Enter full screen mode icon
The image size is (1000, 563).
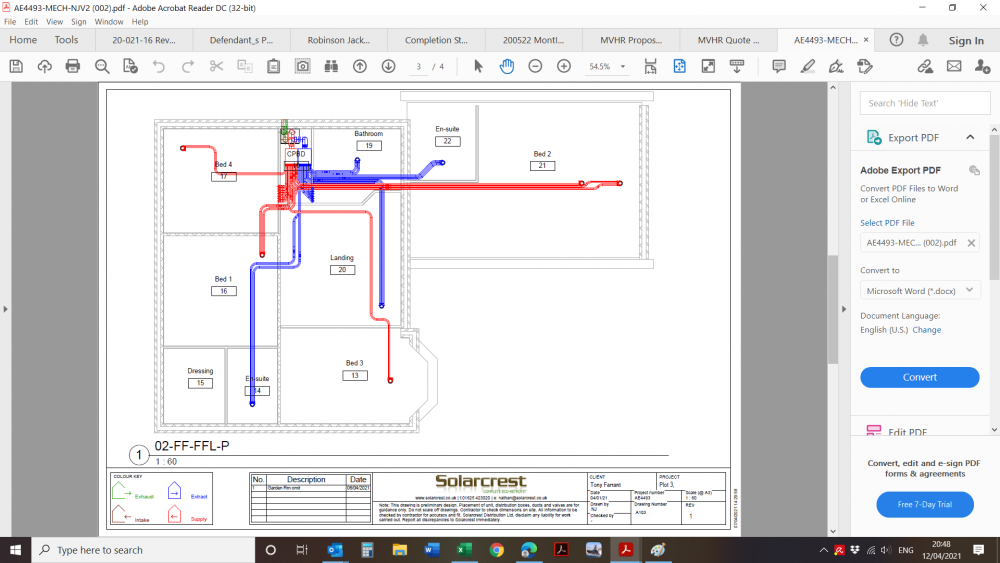(708, 66)
